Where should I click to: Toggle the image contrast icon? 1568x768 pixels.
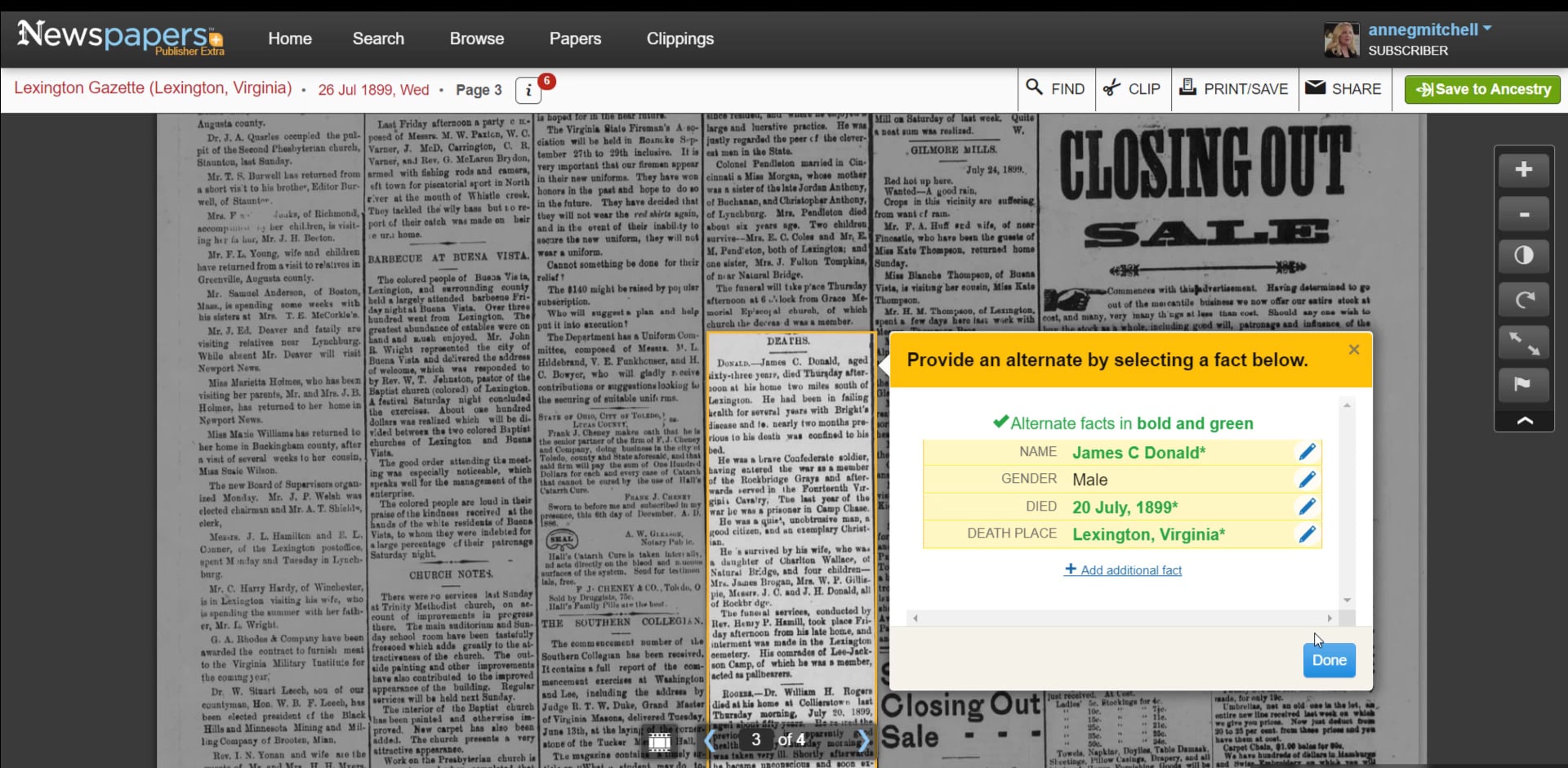pos(1524,257)
